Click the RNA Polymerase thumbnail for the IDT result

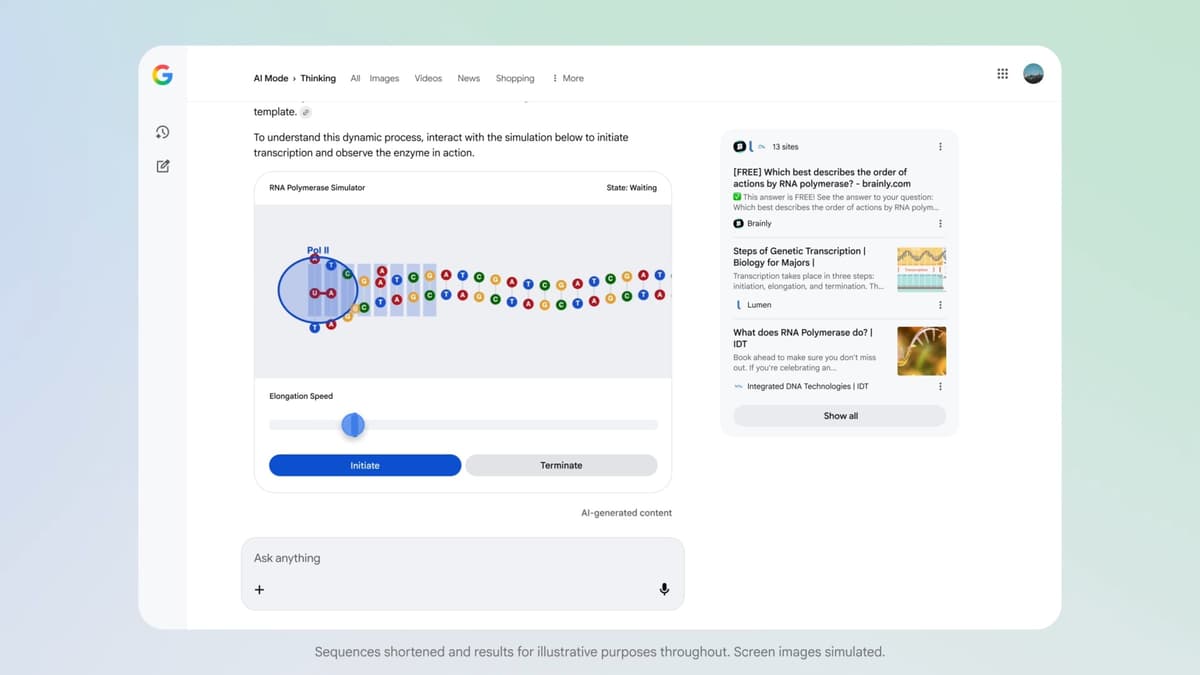921,351
